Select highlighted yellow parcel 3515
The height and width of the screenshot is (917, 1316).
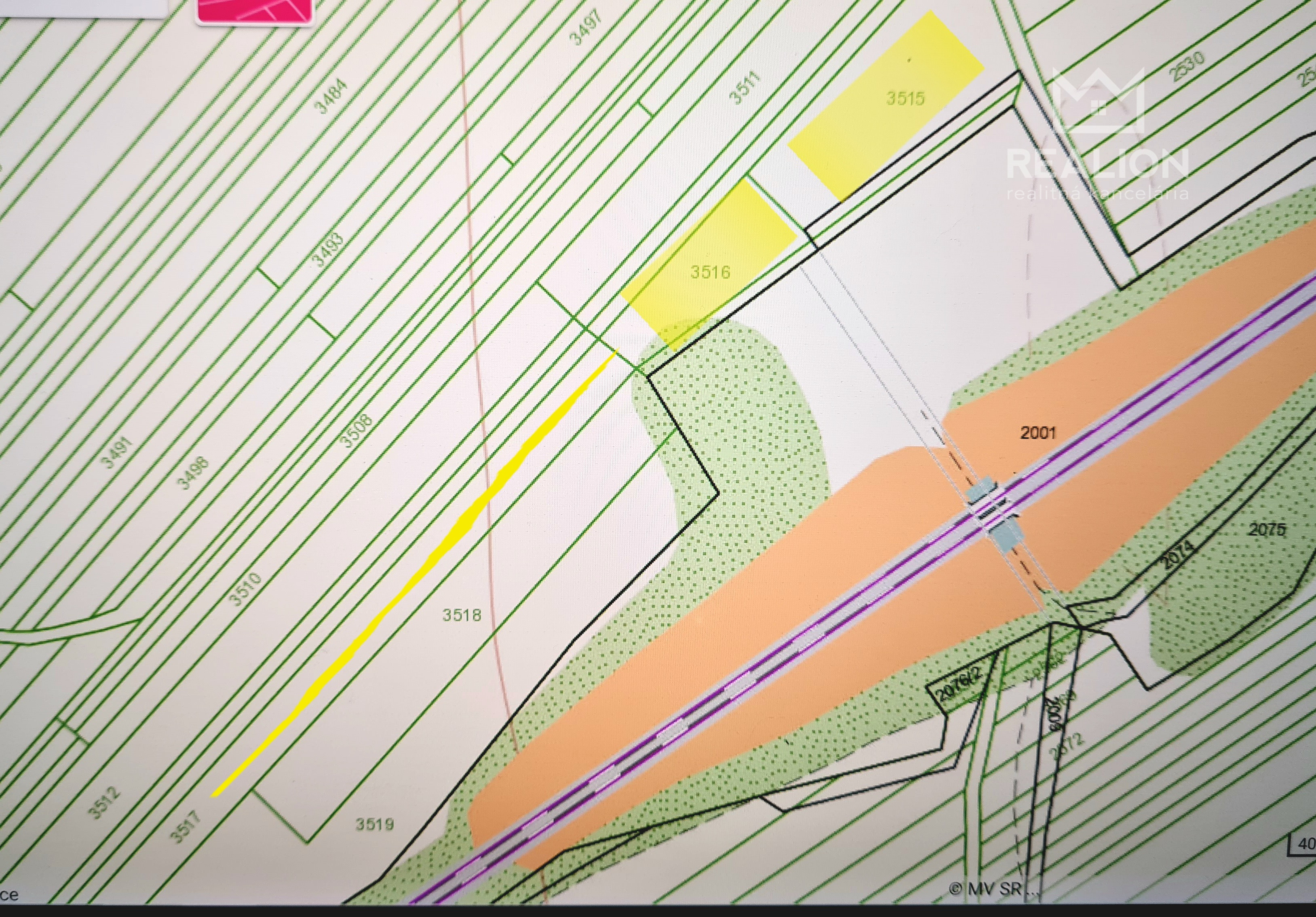click(886, 105)
